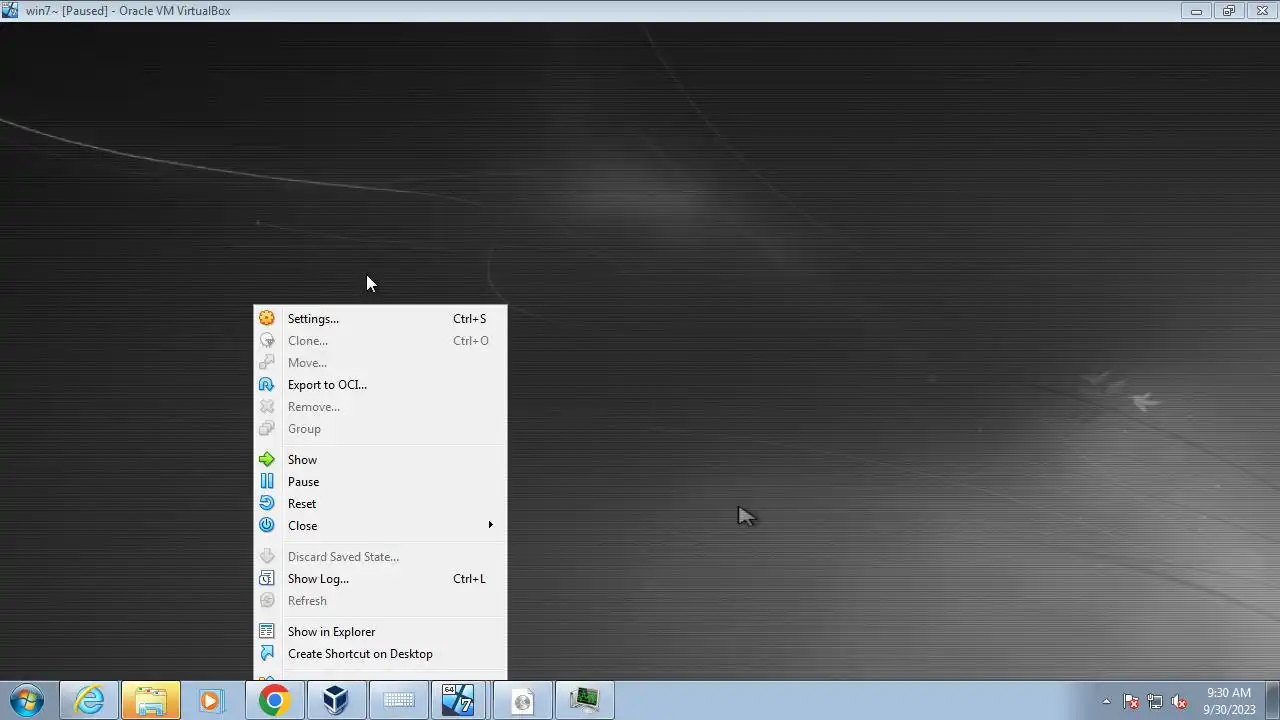Viewport: 1280px width, 720px height.
Task: Open on-screen keyboard taskbar icon
Action: coord(398,701)
